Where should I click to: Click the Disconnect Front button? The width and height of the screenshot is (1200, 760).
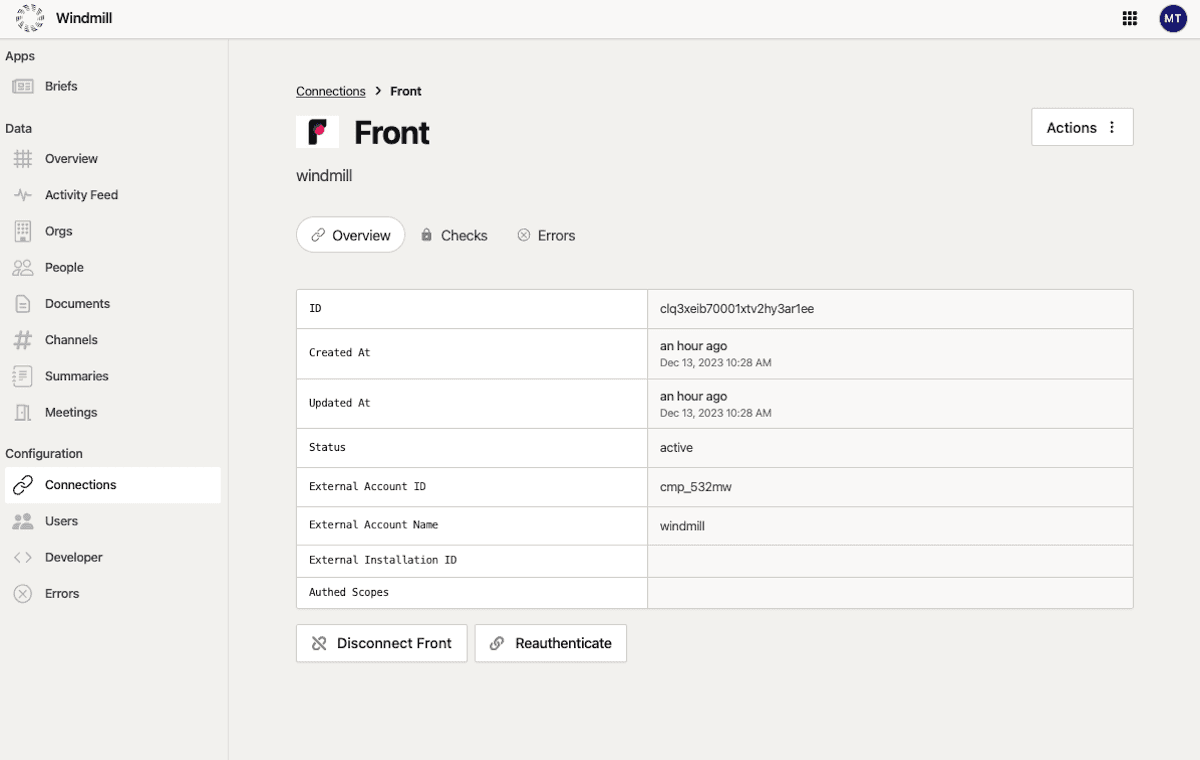tap(381, 643)
